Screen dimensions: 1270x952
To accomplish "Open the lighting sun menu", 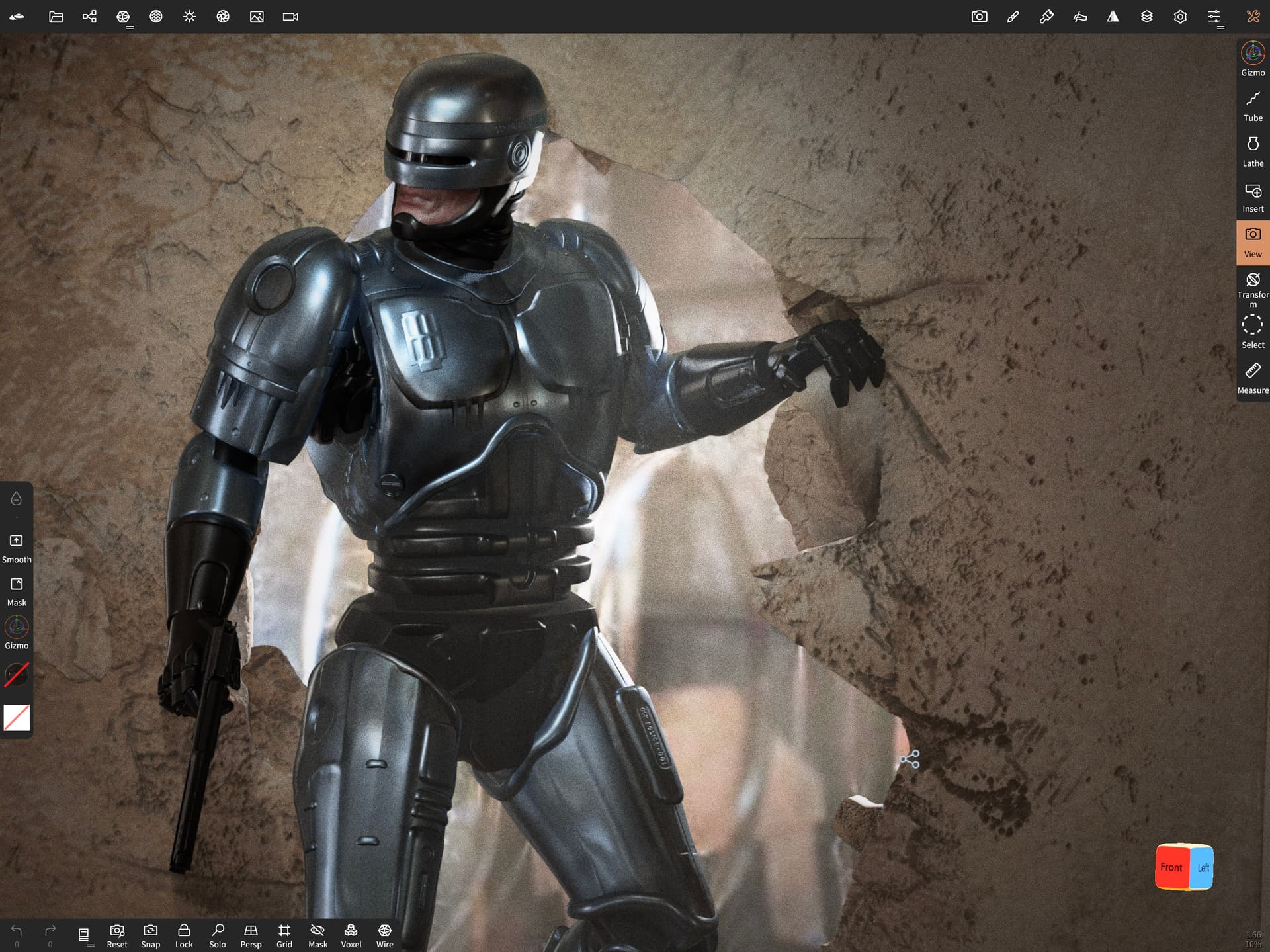I will tap(189, 17).
